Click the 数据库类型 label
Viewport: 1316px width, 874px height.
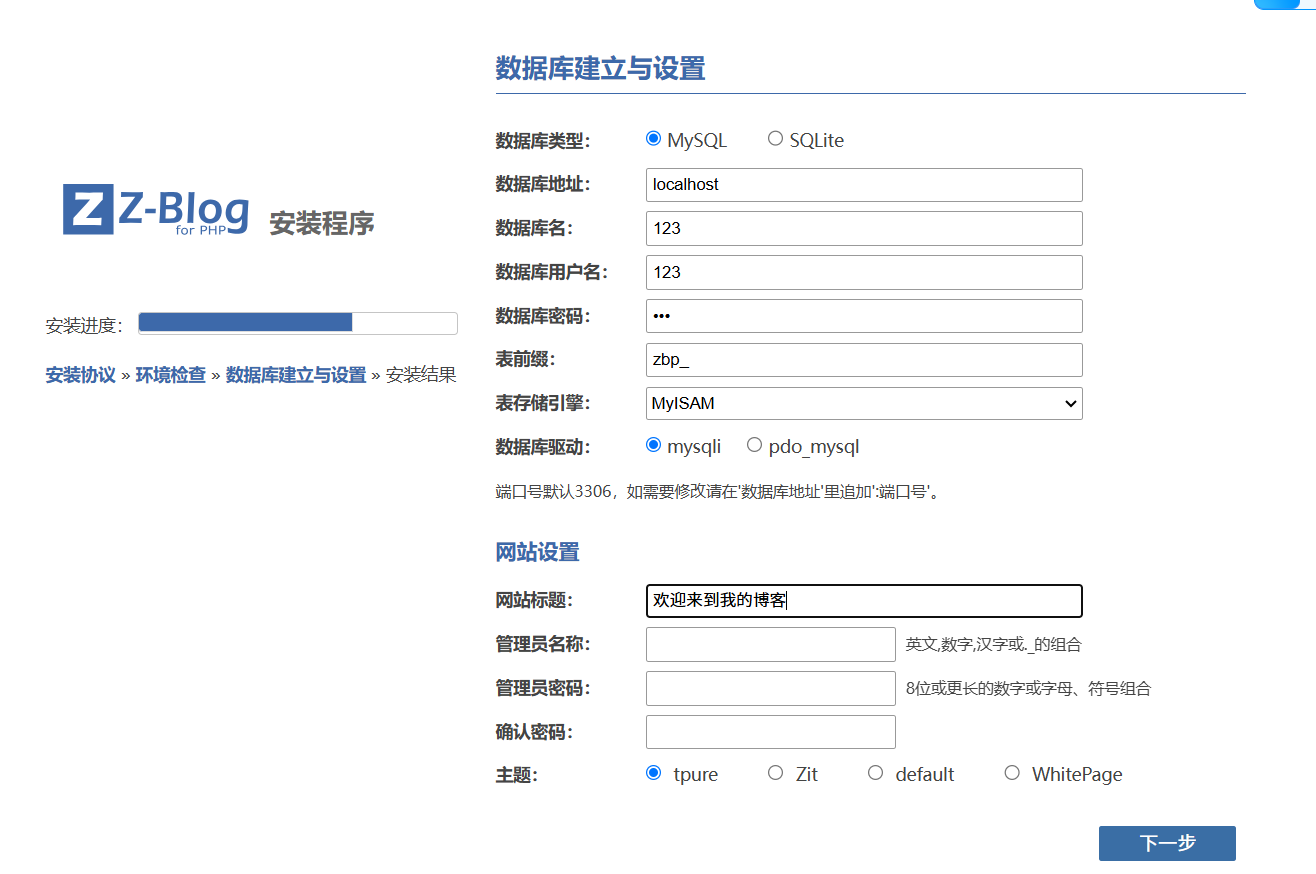point(543,141)
